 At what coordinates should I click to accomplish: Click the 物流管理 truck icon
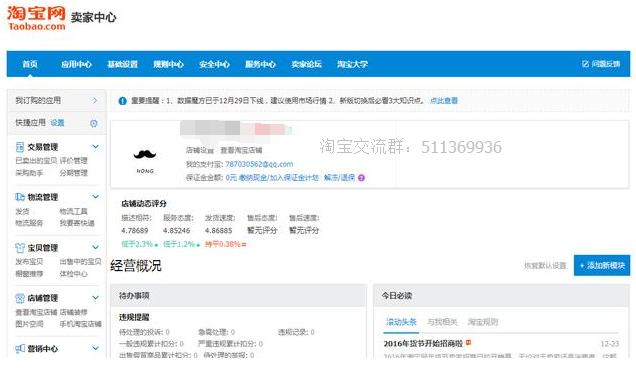[x=19, y=197]
